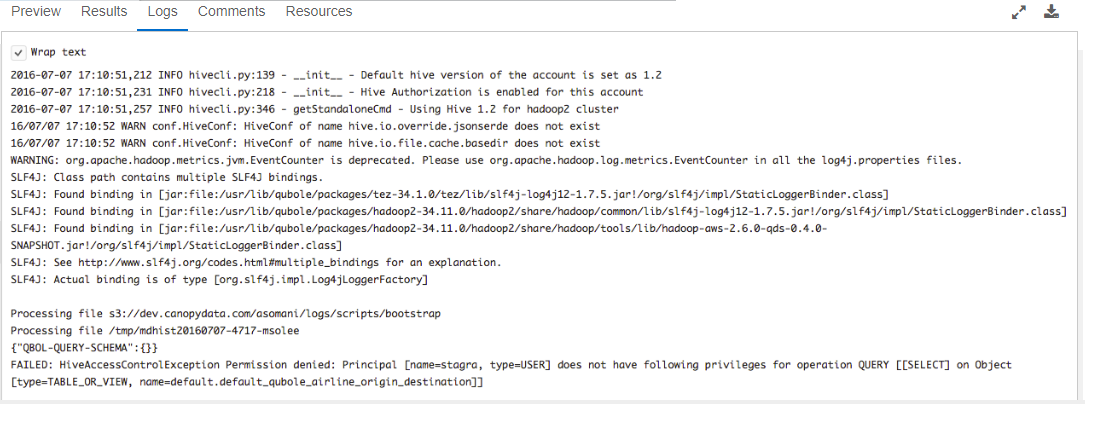Open the Comments tab
The image size is (1102, 442).
[x=231, y=12]
